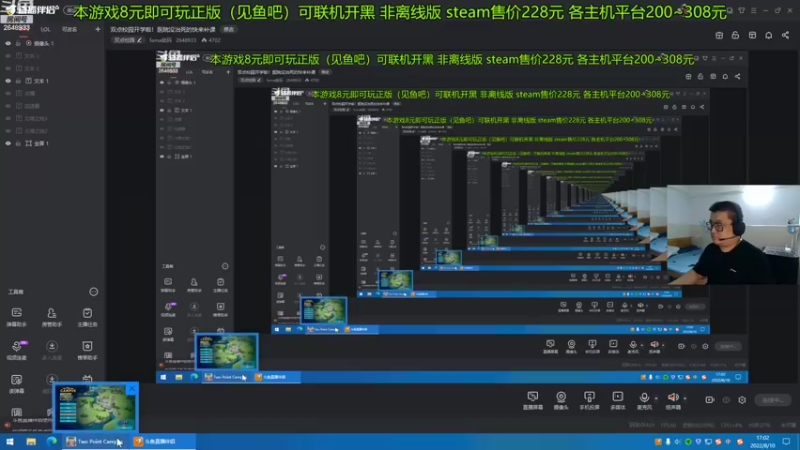Click the webcam overlay in preview

(x=734, y=235)
